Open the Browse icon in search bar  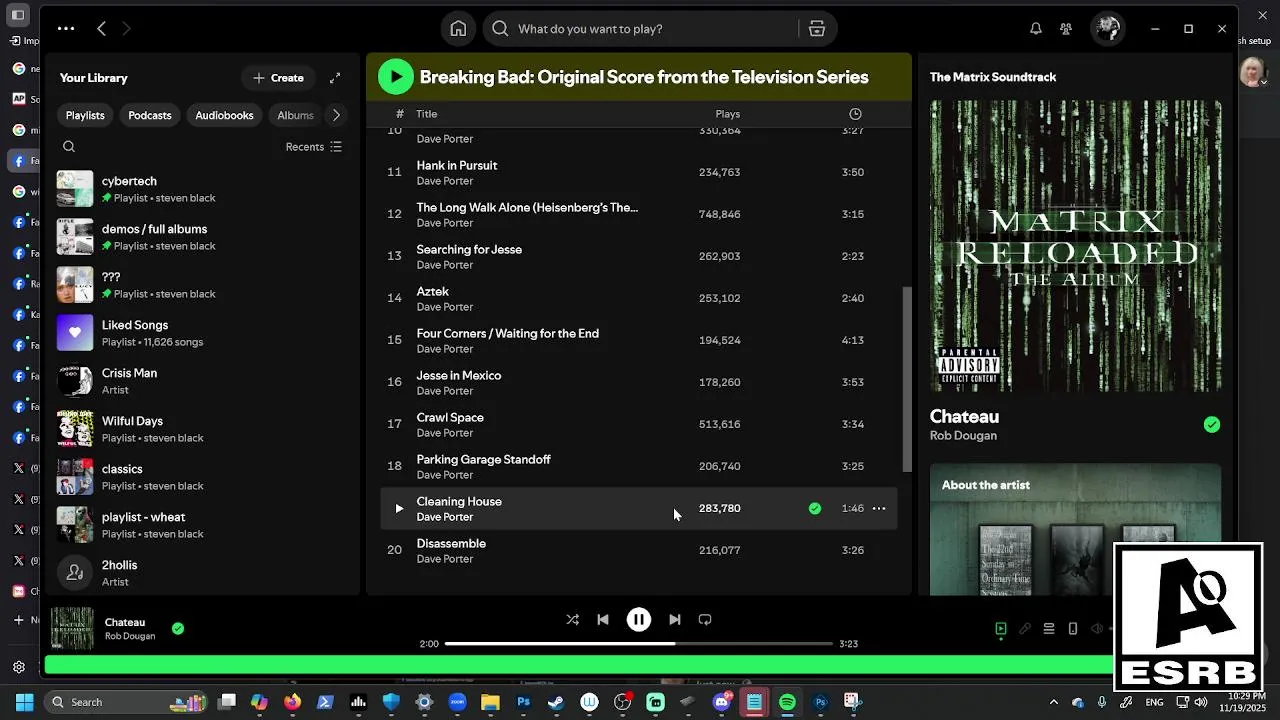817,29
